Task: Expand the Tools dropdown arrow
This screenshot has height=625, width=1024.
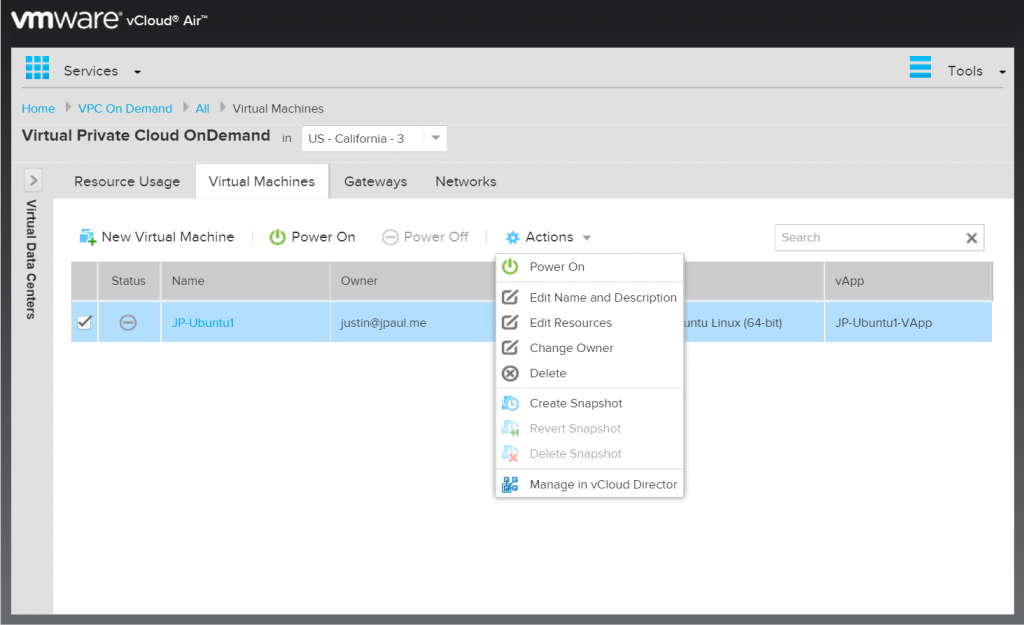Action: (1002, 72)
